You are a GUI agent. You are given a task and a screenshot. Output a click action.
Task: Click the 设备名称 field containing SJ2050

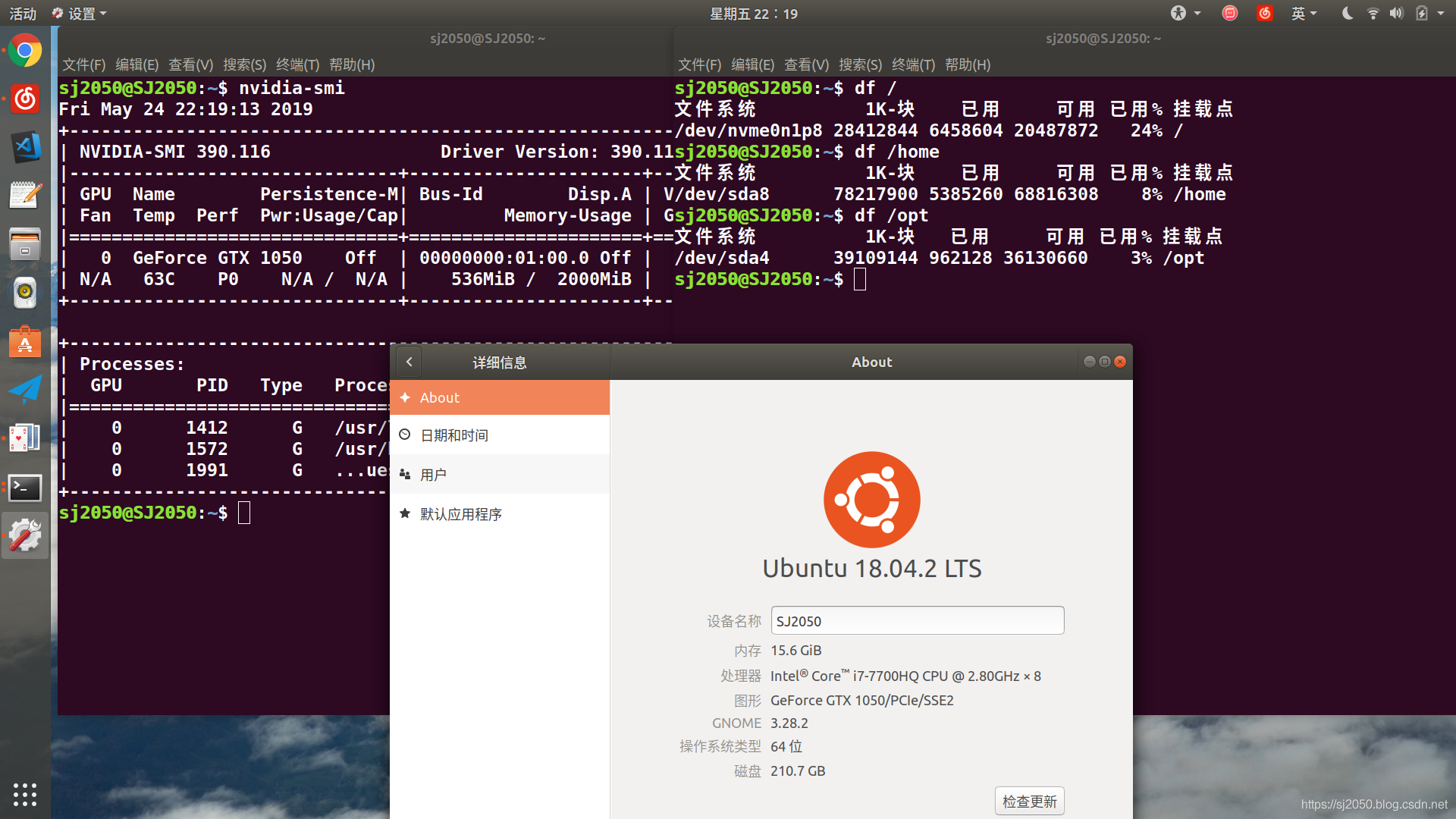click(x=918, y=620)
